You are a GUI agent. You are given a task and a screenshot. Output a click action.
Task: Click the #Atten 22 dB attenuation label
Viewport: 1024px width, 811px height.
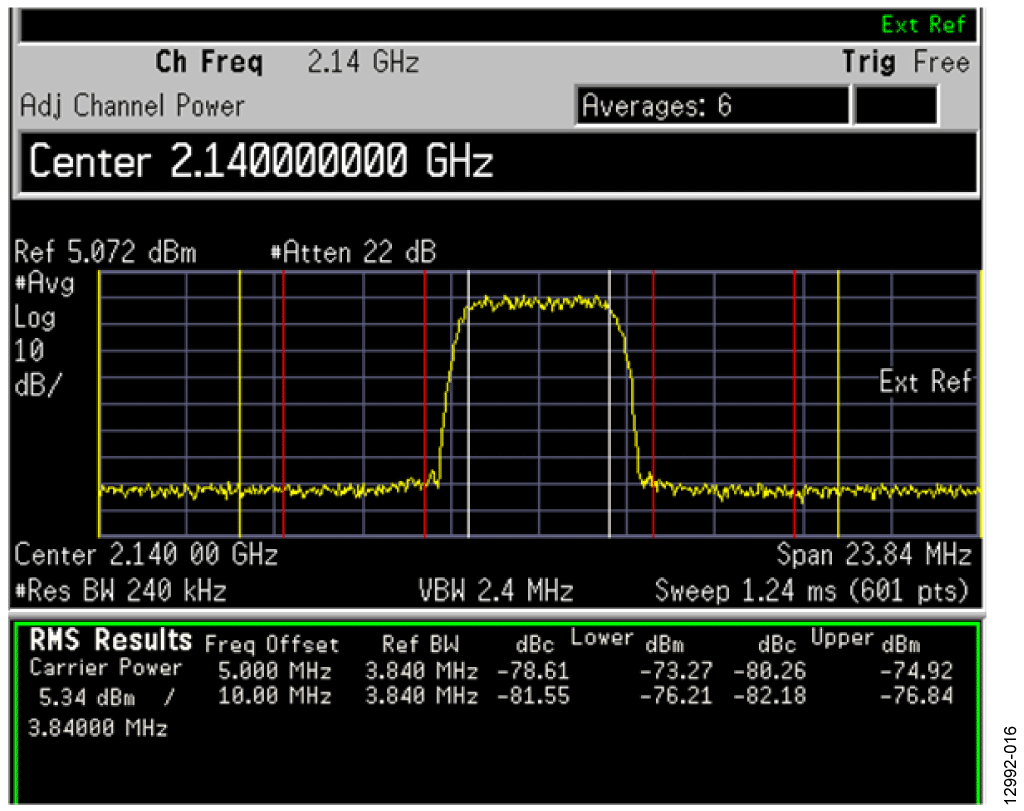tap(353, 252)
